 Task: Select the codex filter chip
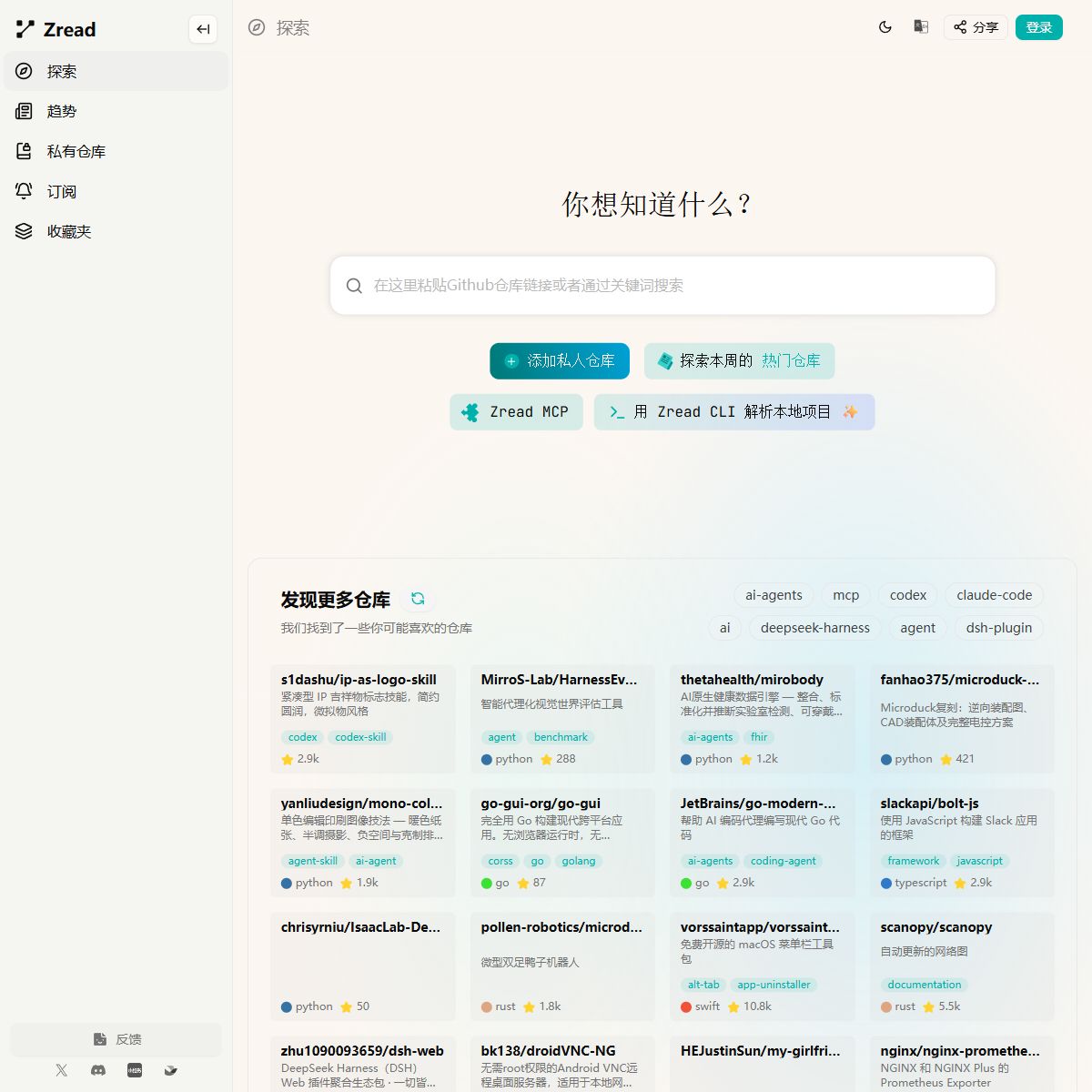pos(908,595)
